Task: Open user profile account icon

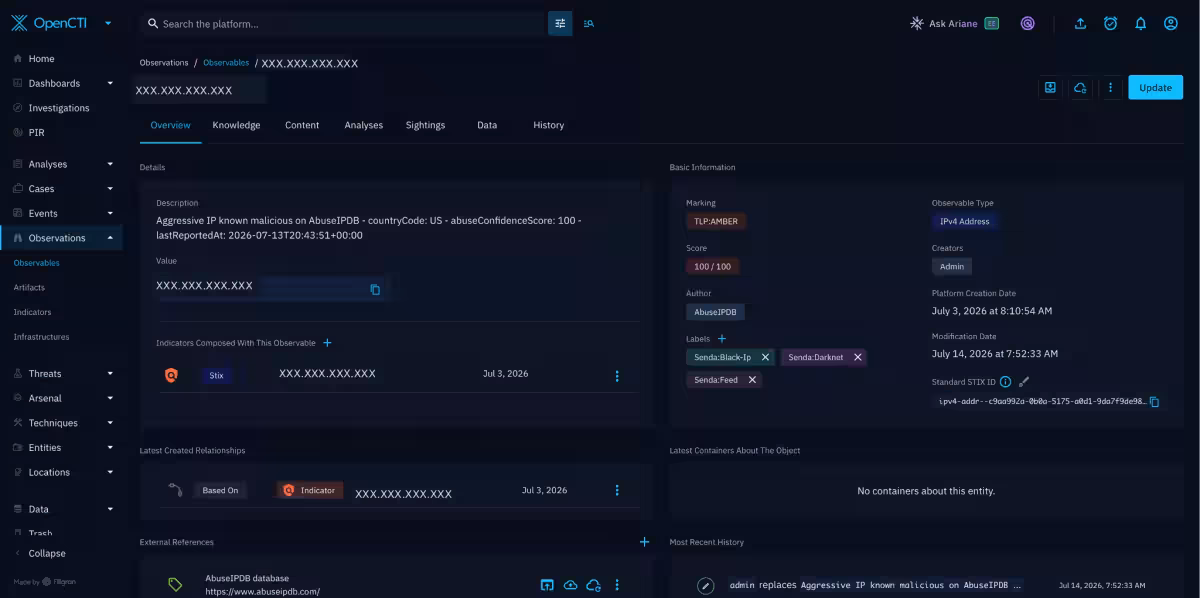Action: pyautogui.click(x=1171, y=23)
